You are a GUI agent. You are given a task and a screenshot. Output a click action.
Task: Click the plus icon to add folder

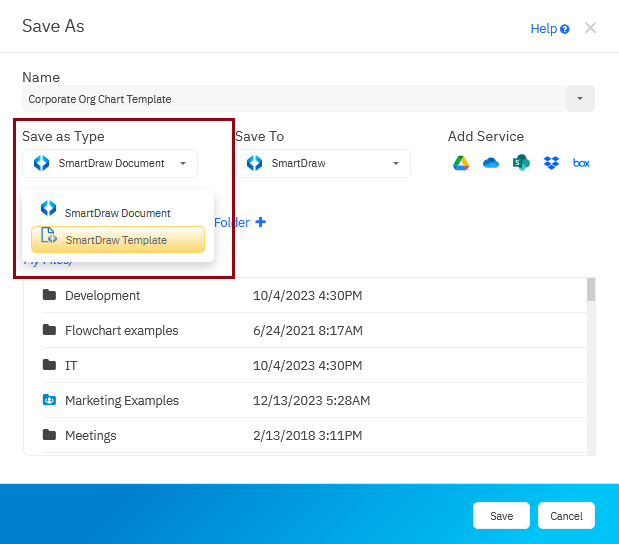[261, 222]
